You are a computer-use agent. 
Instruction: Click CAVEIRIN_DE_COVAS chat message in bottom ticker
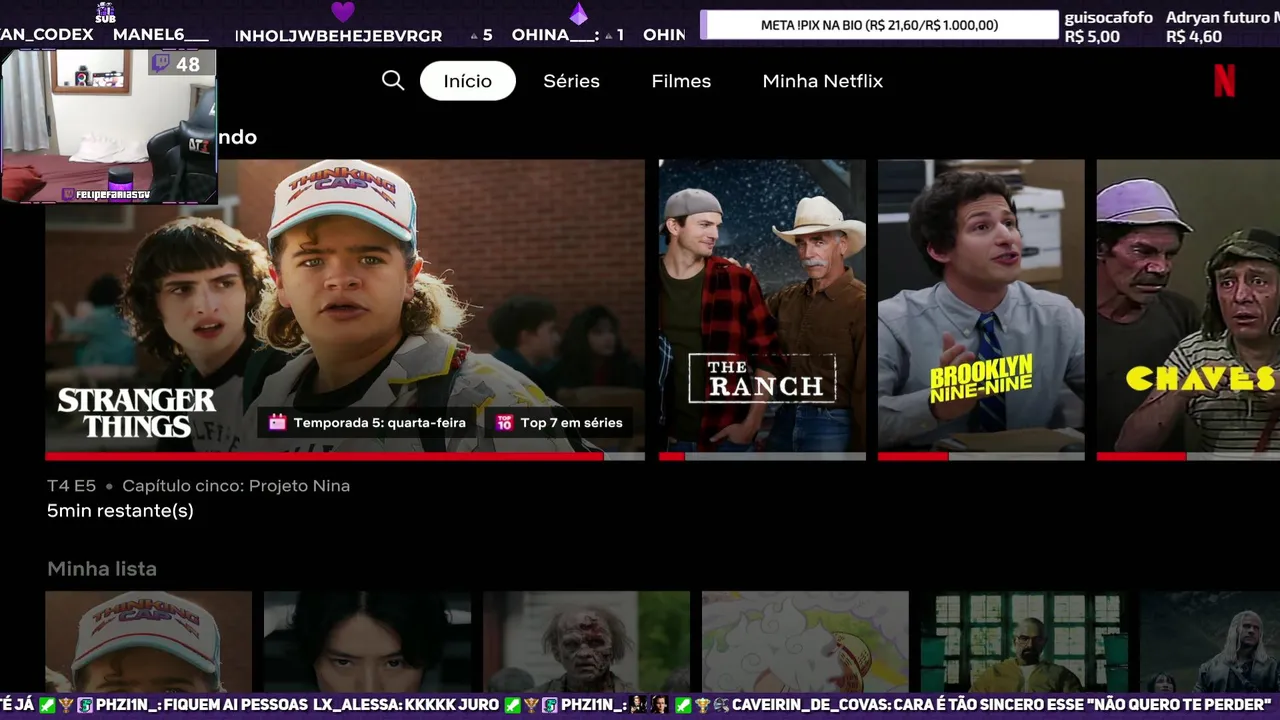click(1002, 705)
